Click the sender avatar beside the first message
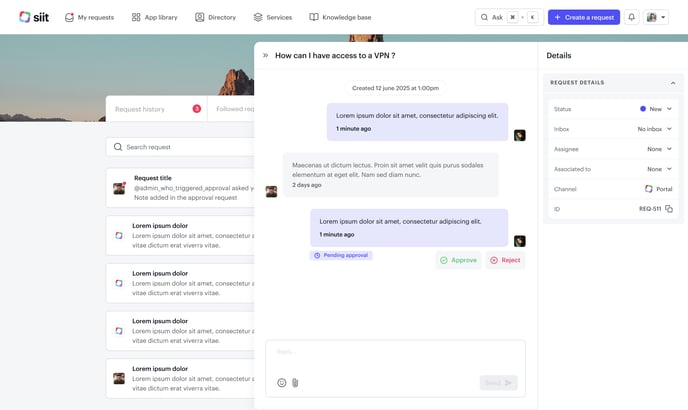This screenshot has height=410, width=688. pyautogui.click(x=519, y=135)
